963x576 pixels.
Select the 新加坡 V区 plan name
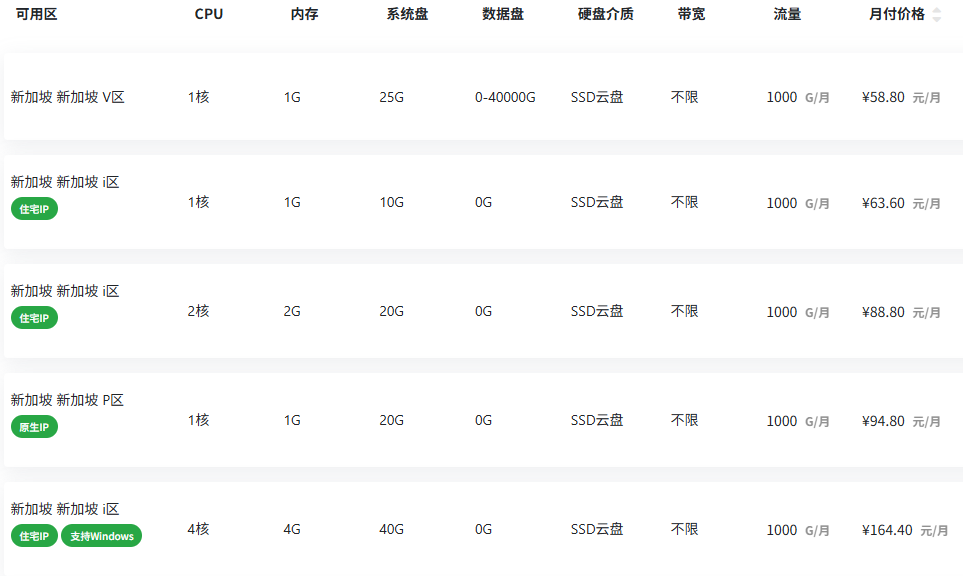[68, 97]
